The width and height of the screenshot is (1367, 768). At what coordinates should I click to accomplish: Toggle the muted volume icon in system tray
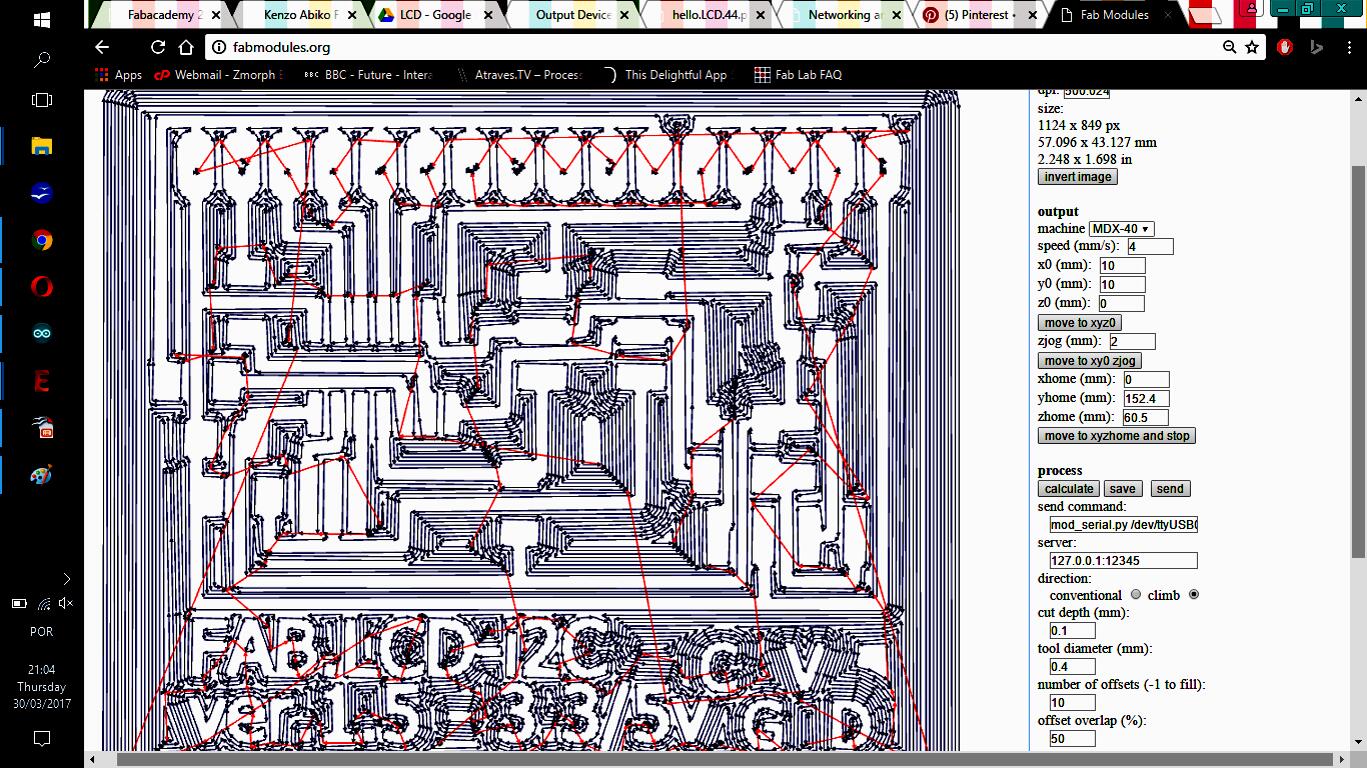pos(66,603)
